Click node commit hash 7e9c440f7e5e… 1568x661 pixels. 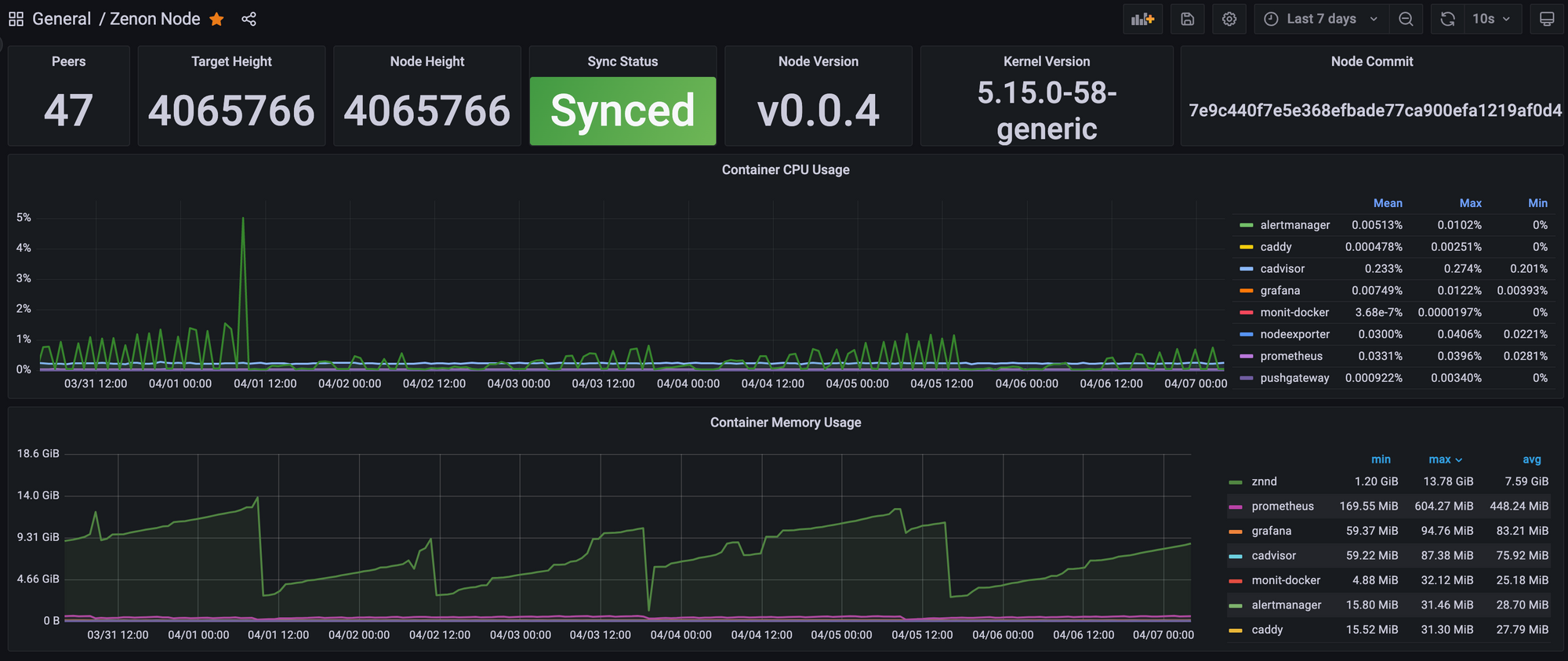pos(1375,111)
